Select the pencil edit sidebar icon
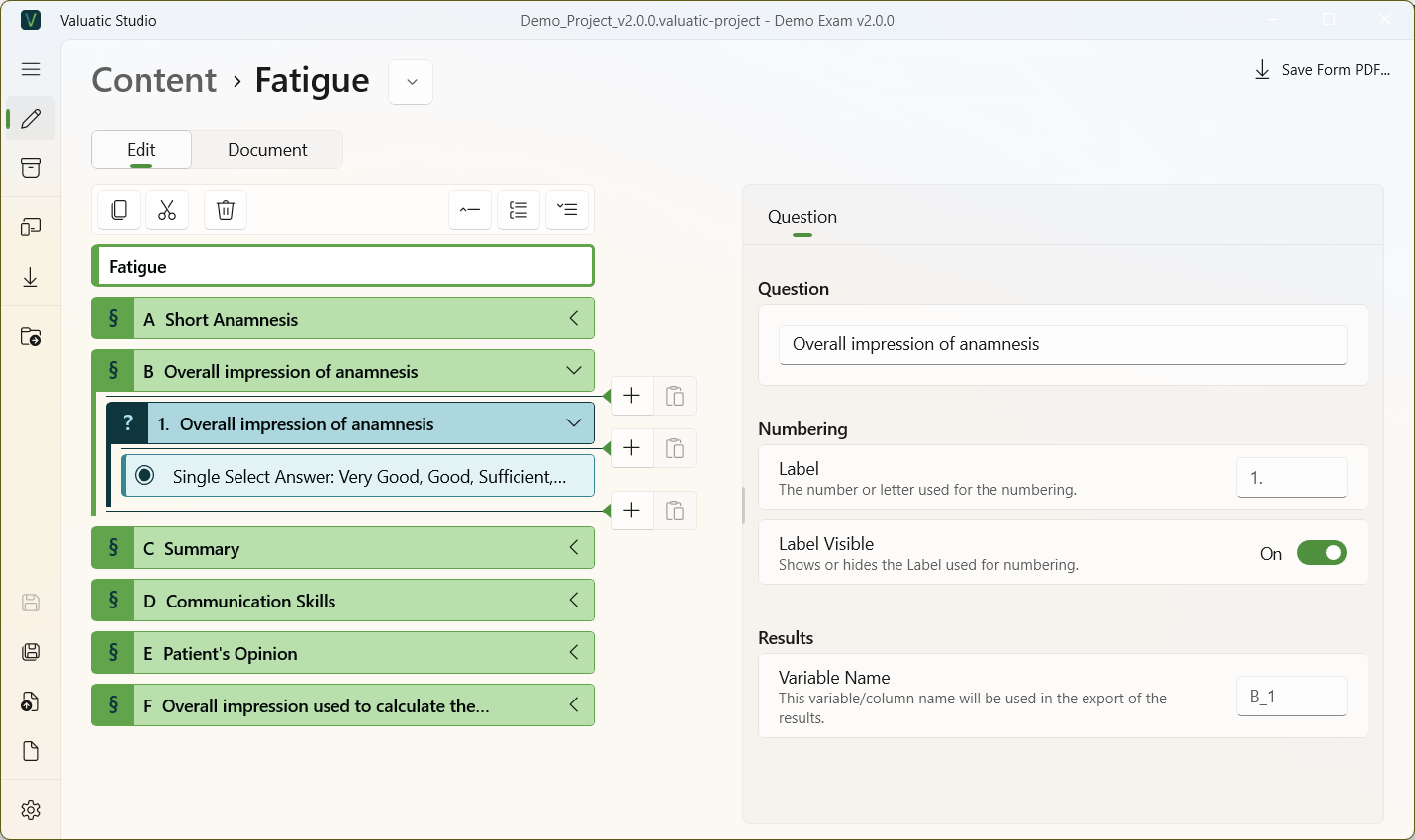This screenshot has width=1415, height=840. coord(31,119)
